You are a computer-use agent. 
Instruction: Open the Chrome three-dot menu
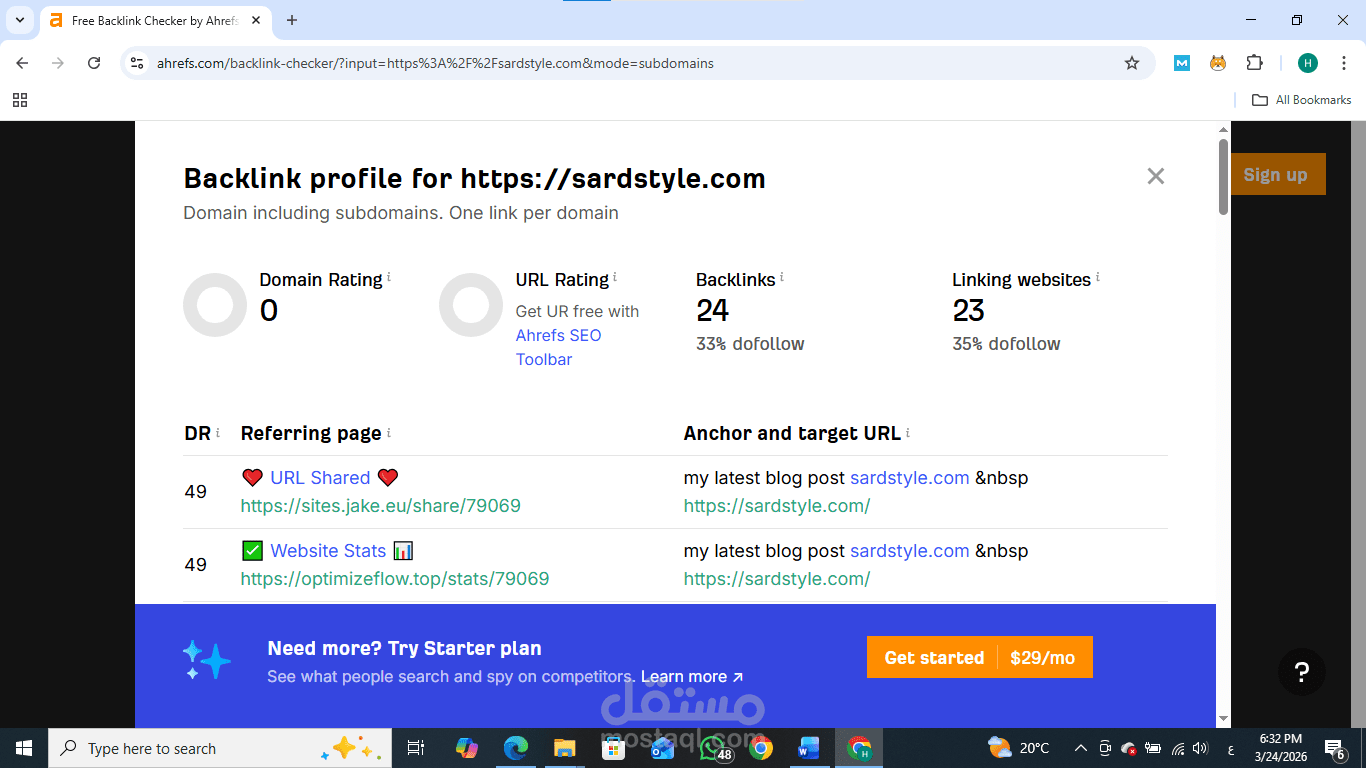(x=1343, y=63)
